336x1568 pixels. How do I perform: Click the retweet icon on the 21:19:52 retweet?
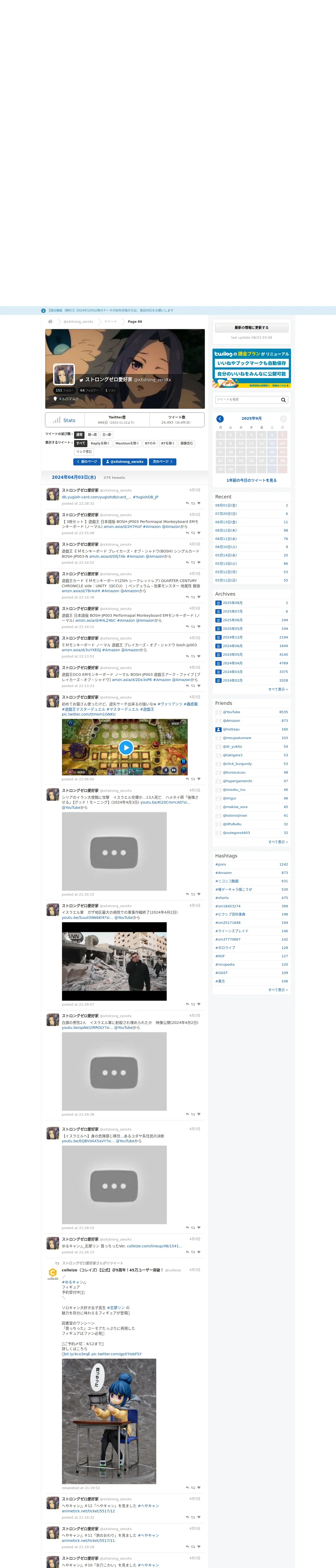click(x=193, y=1488)
